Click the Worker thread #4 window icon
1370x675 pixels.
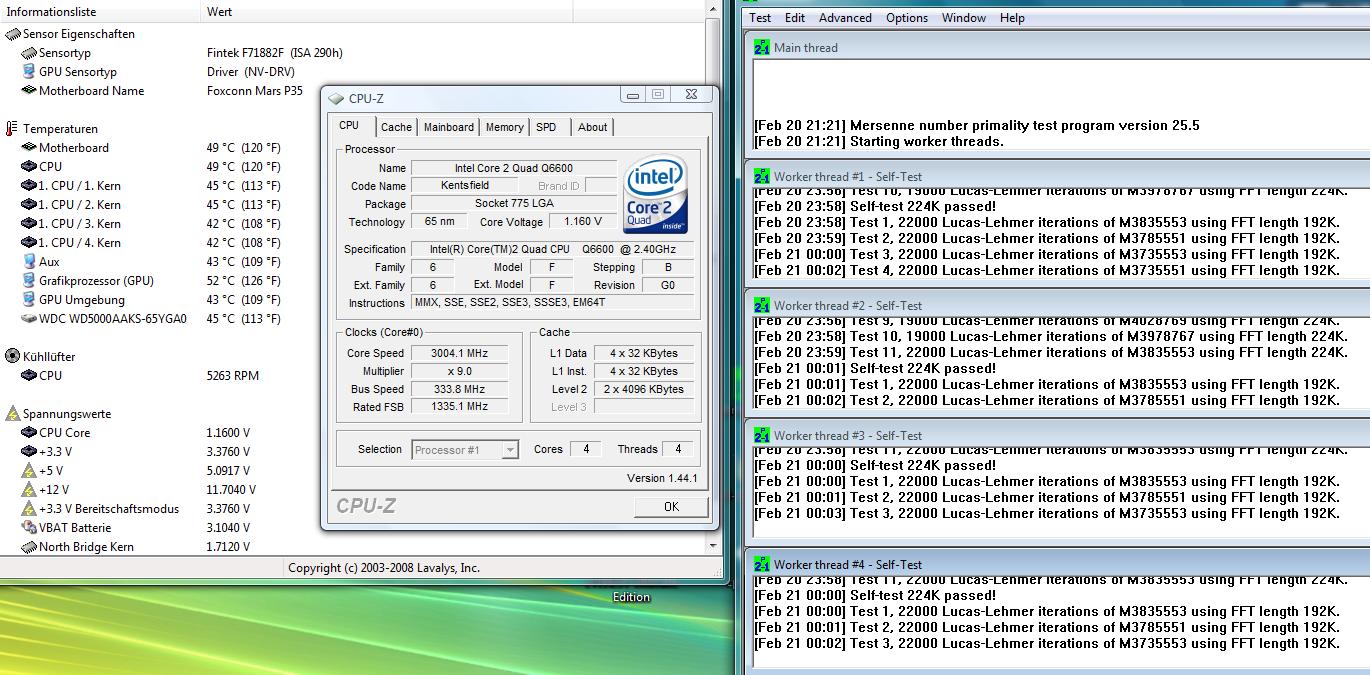tap(761, 564)
